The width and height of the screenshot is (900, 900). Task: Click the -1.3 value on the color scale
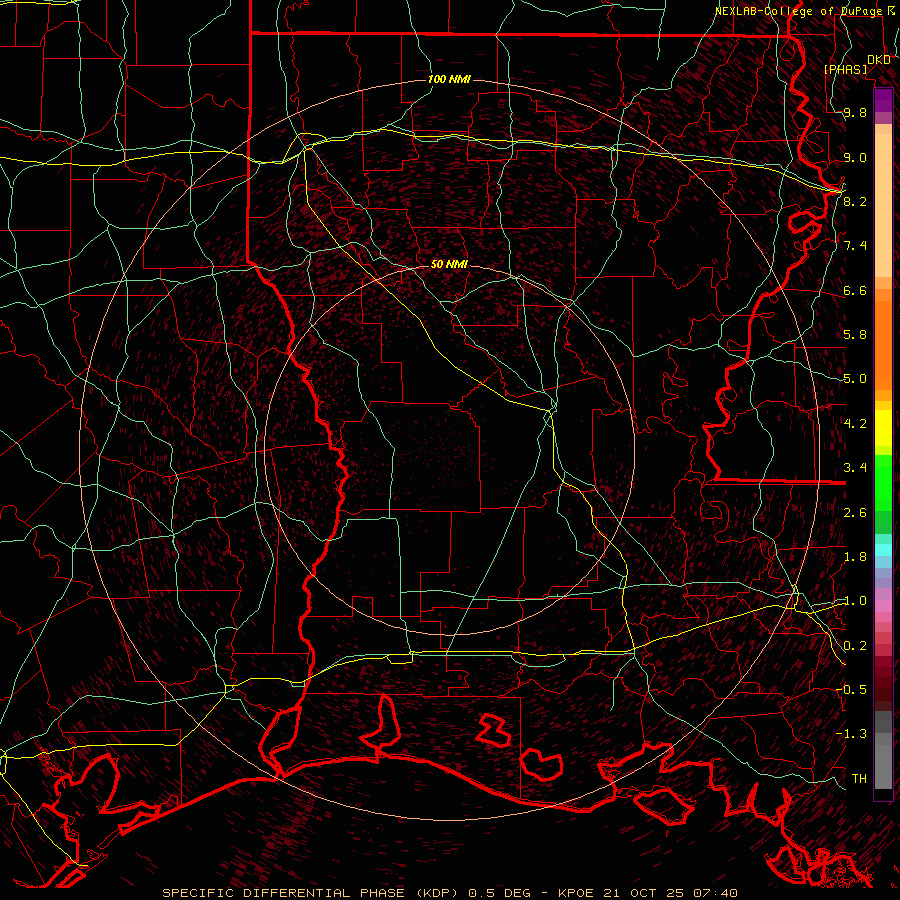tap(853, 734)
